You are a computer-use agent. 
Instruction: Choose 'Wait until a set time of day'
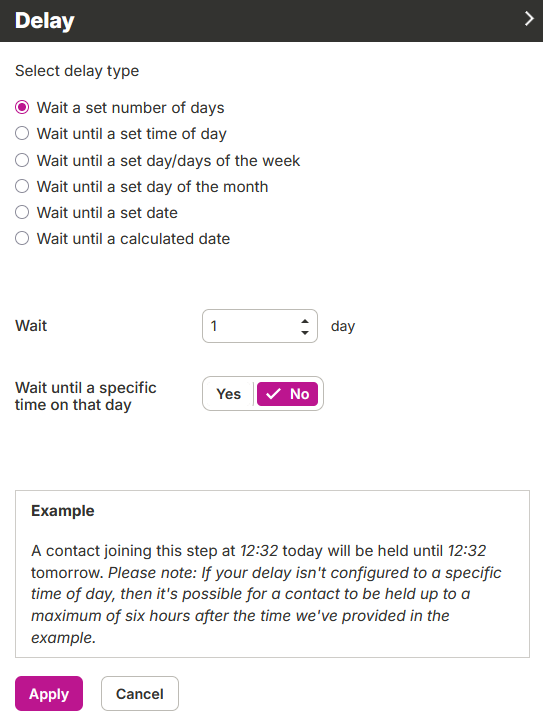(x=22, y=134)
